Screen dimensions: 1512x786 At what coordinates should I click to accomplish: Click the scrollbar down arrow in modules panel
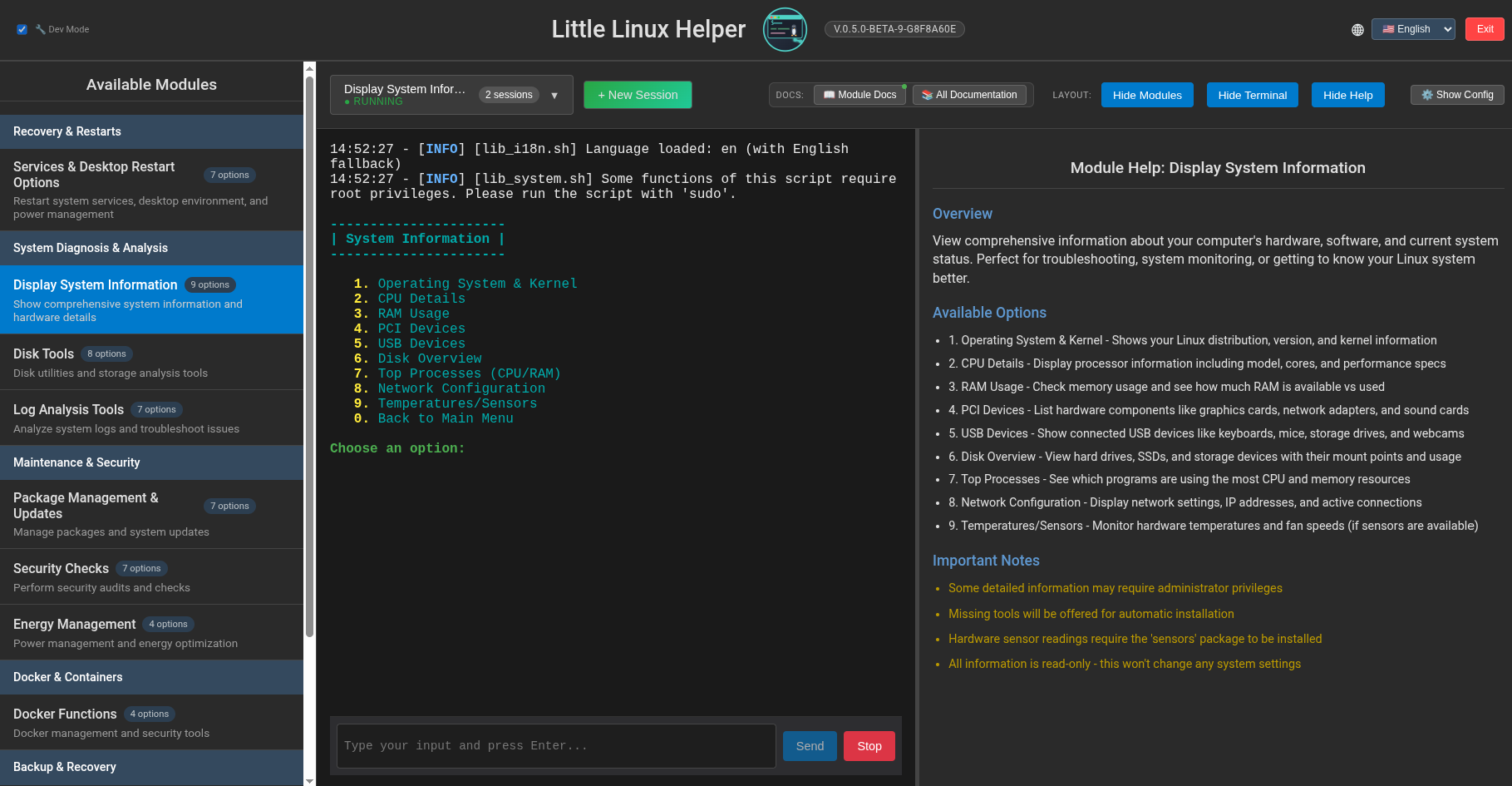pos(309,780)
